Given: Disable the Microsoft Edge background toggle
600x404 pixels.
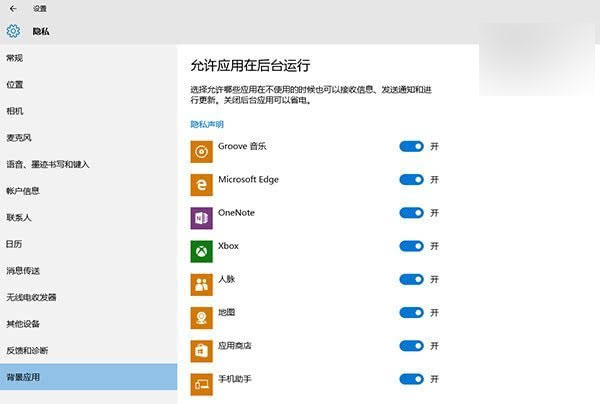Looking at the screenshot, I should [x=411, y=179].
